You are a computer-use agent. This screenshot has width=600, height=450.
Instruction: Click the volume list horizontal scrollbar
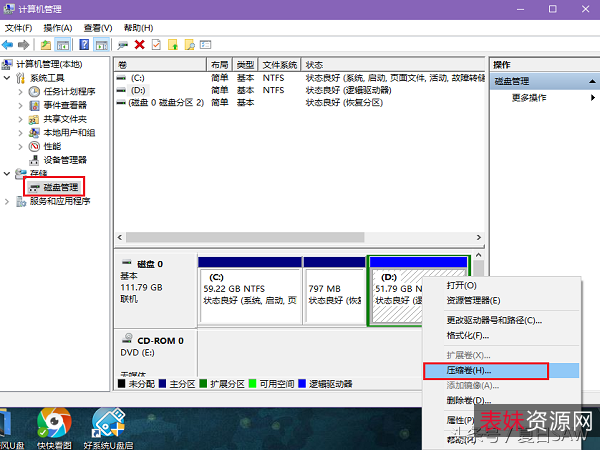pos(245,238)
